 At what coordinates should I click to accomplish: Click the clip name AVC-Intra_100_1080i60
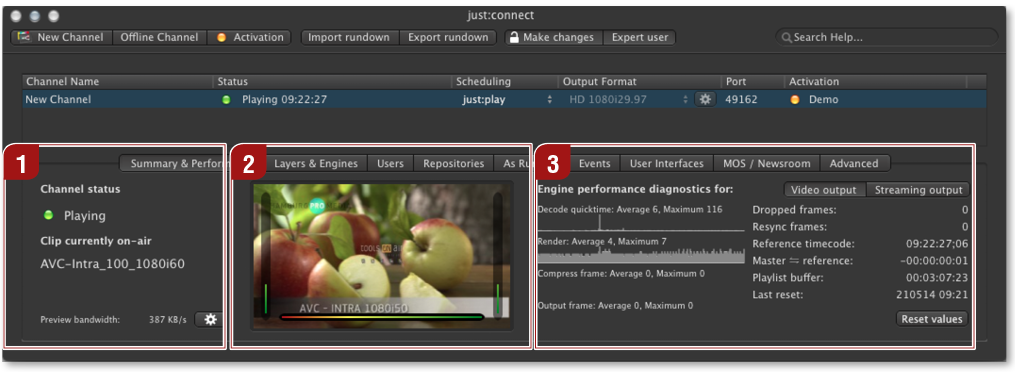coord(113,264)
